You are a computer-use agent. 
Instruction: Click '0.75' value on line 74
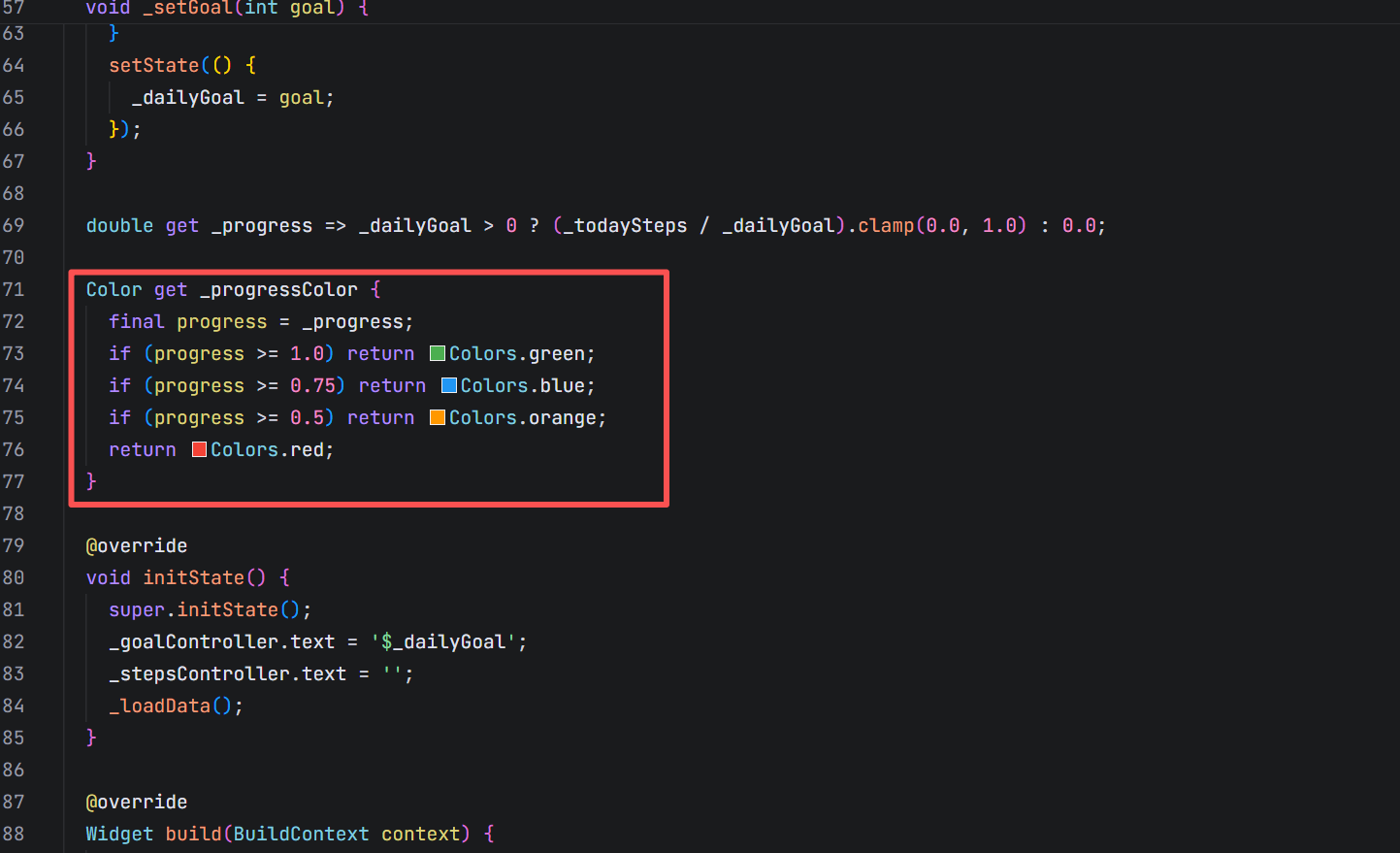[312, 385]
